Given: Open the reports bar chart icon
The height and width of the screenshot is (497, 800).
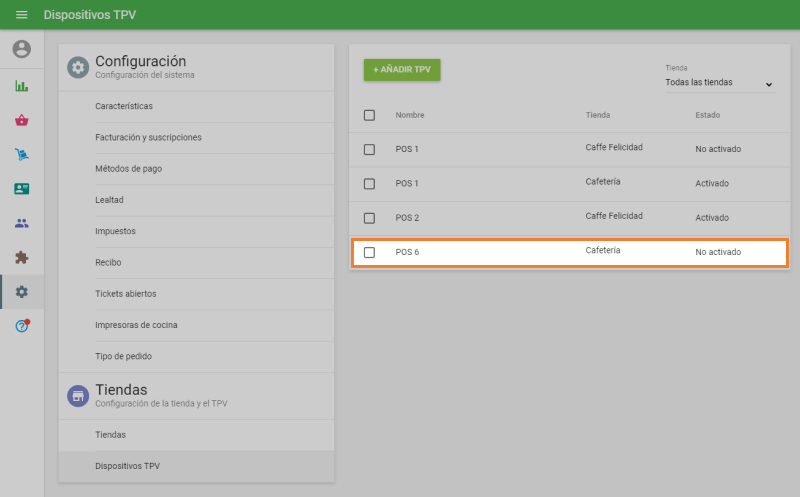Looking at the screenshot, I should click(21, 86).
